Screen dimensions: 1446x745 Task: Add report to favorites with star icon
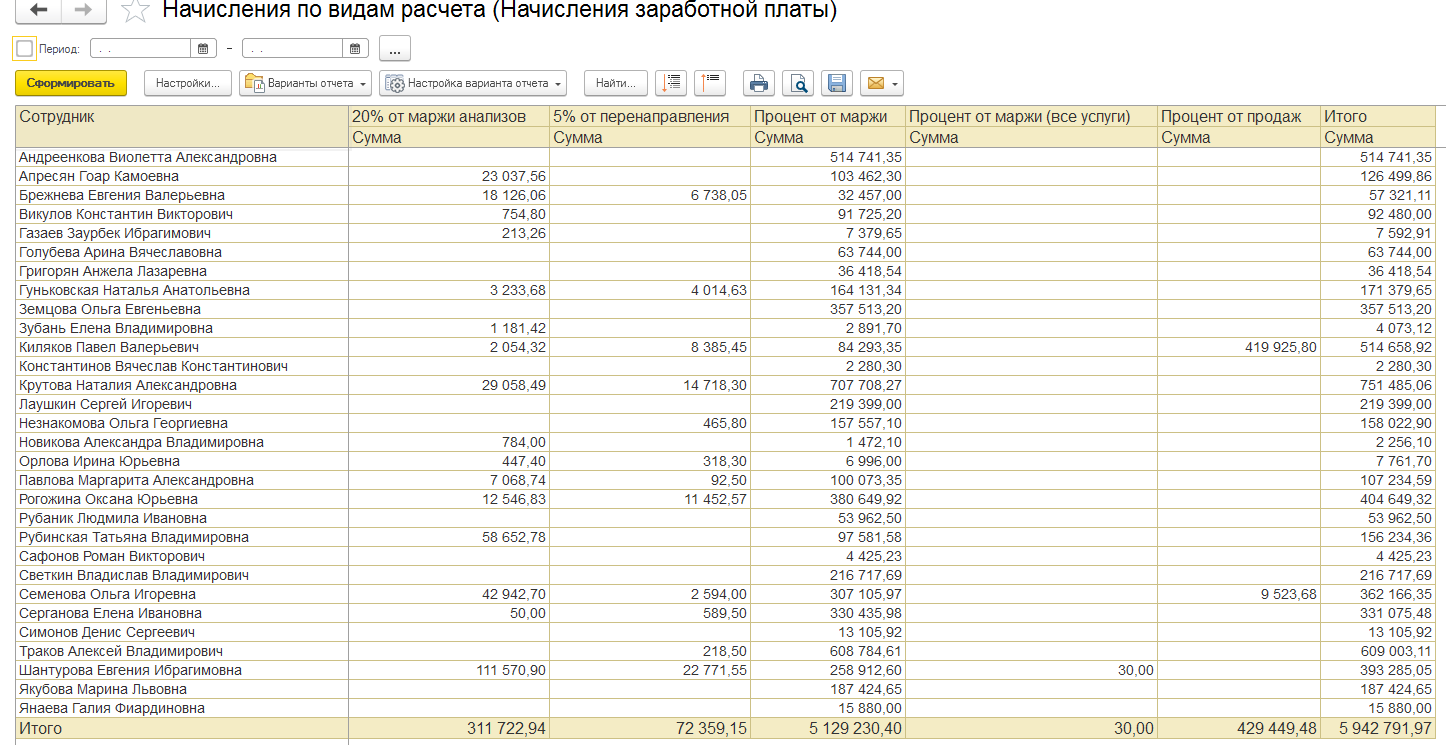pyautogui.click(x=135, y=11)
